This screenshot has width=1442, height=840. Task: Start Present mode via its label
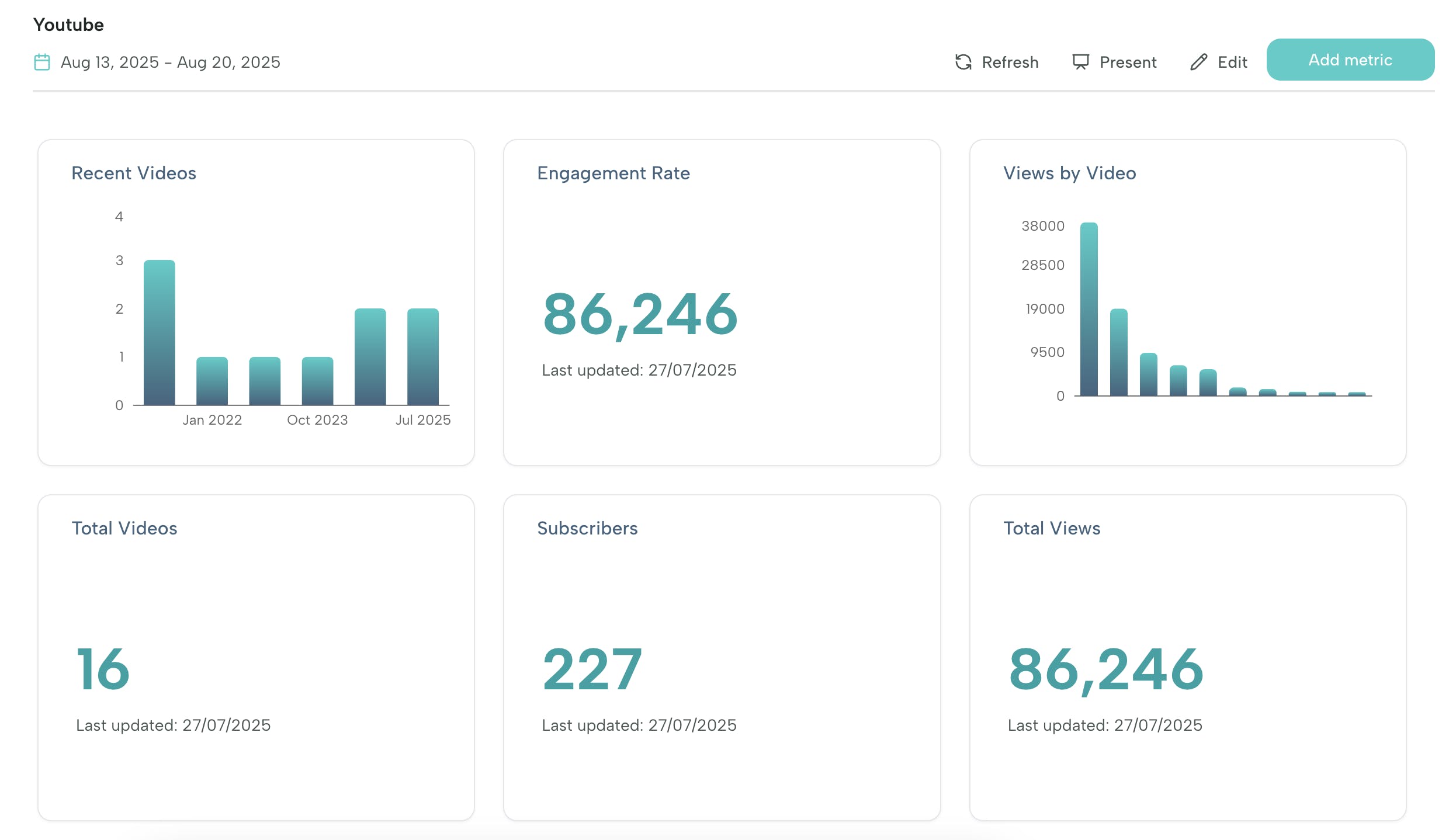click(x=1128, y=62)
